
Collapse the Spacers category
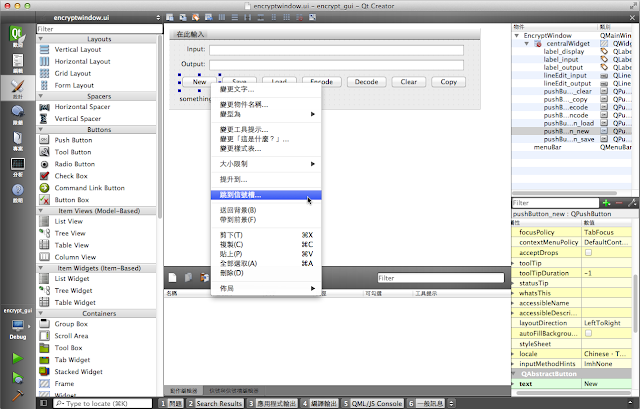[40, 96]
